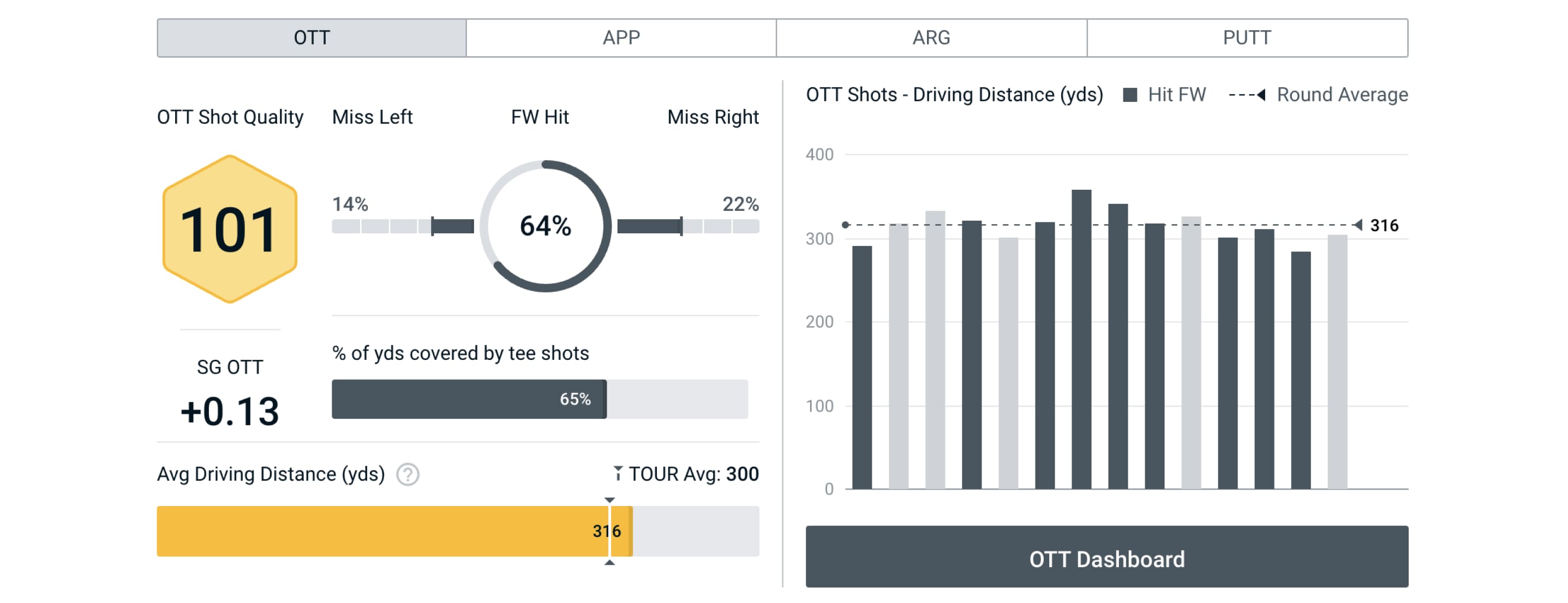Click the +0.13 SG OTT value

(x=230, y=411)
